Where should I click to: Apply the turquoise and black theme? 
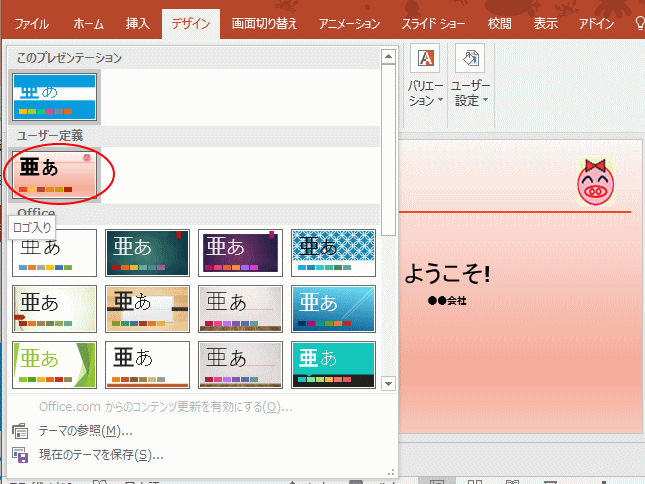(333, 364)
